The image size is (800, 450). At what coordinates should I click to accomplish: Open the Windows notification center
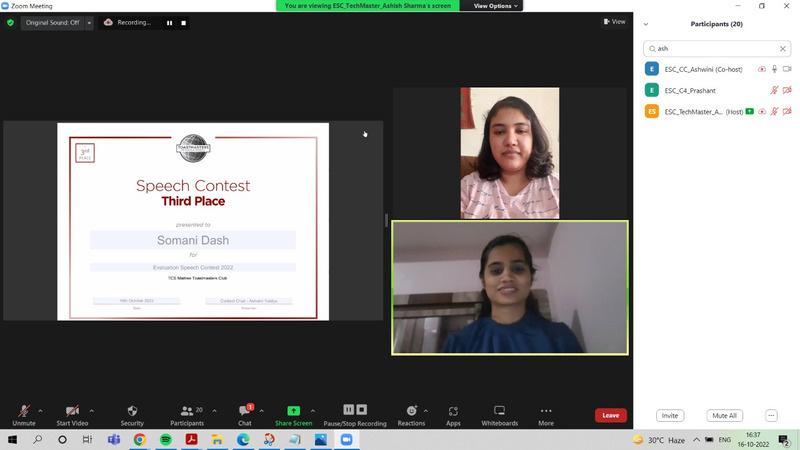[784, 439]
